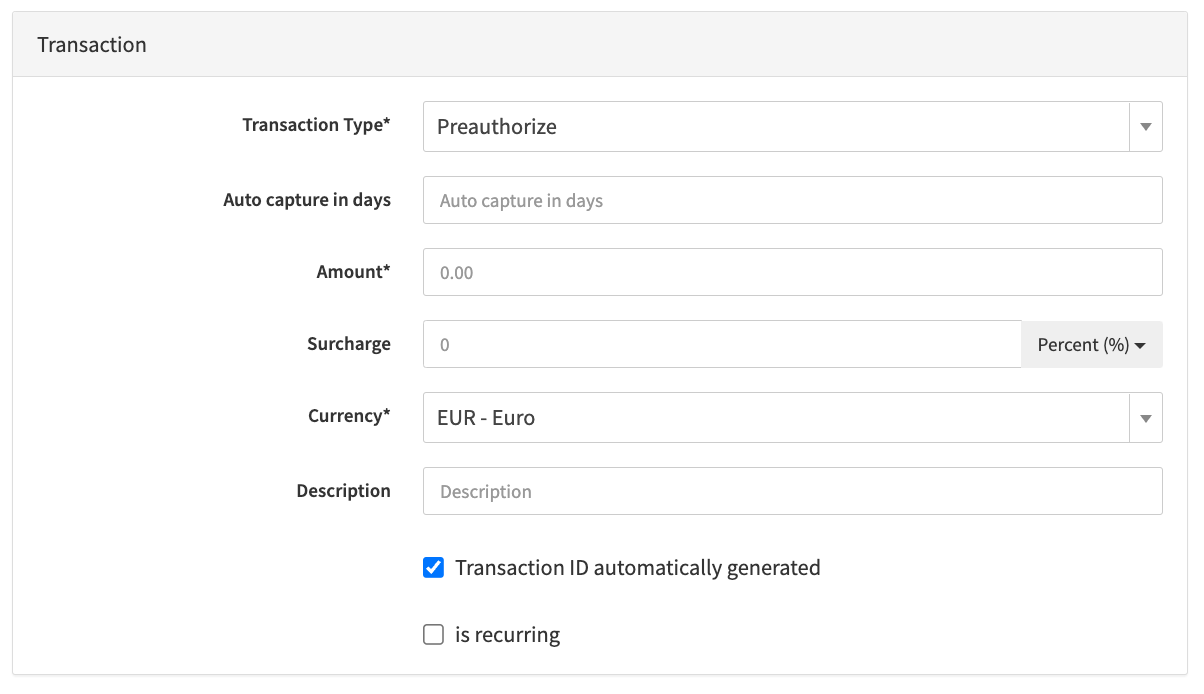Open the Transaction Type dropdown arrow
1204x694 pixels.
1145,127
